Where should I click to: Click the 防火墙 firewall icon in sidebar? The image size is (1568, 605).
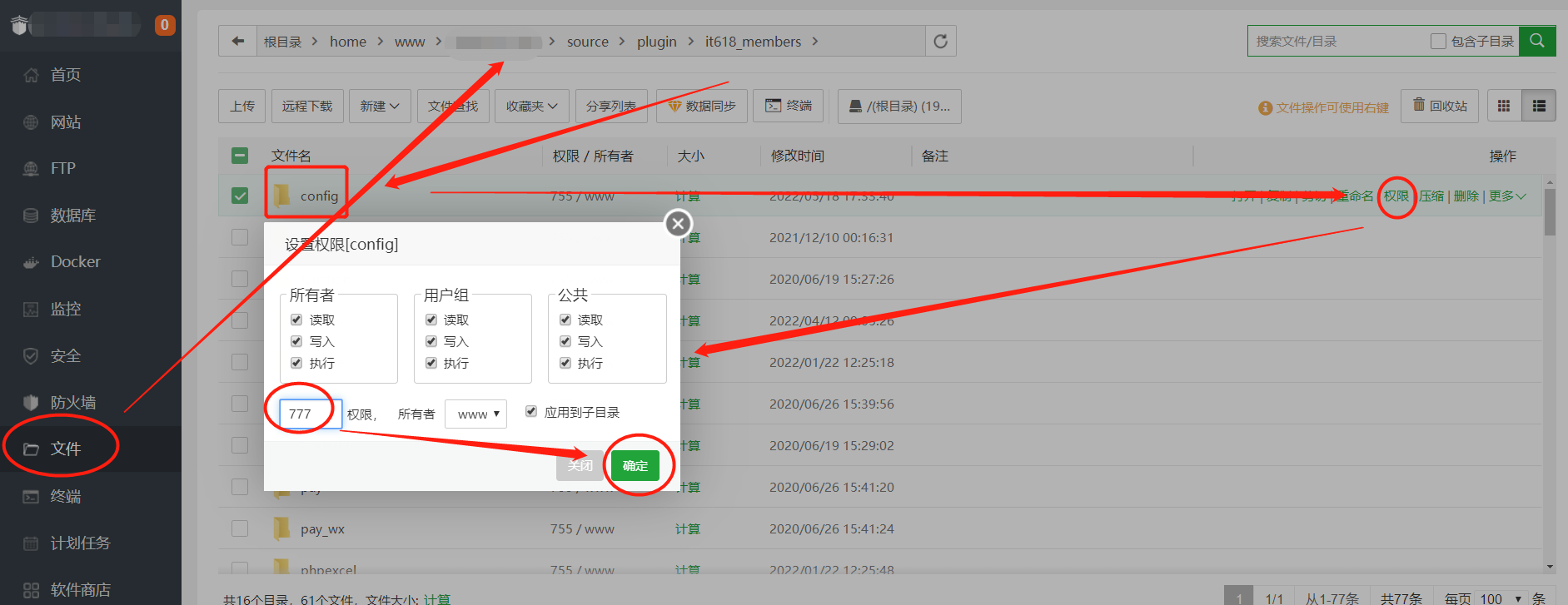tap(31, 403)
